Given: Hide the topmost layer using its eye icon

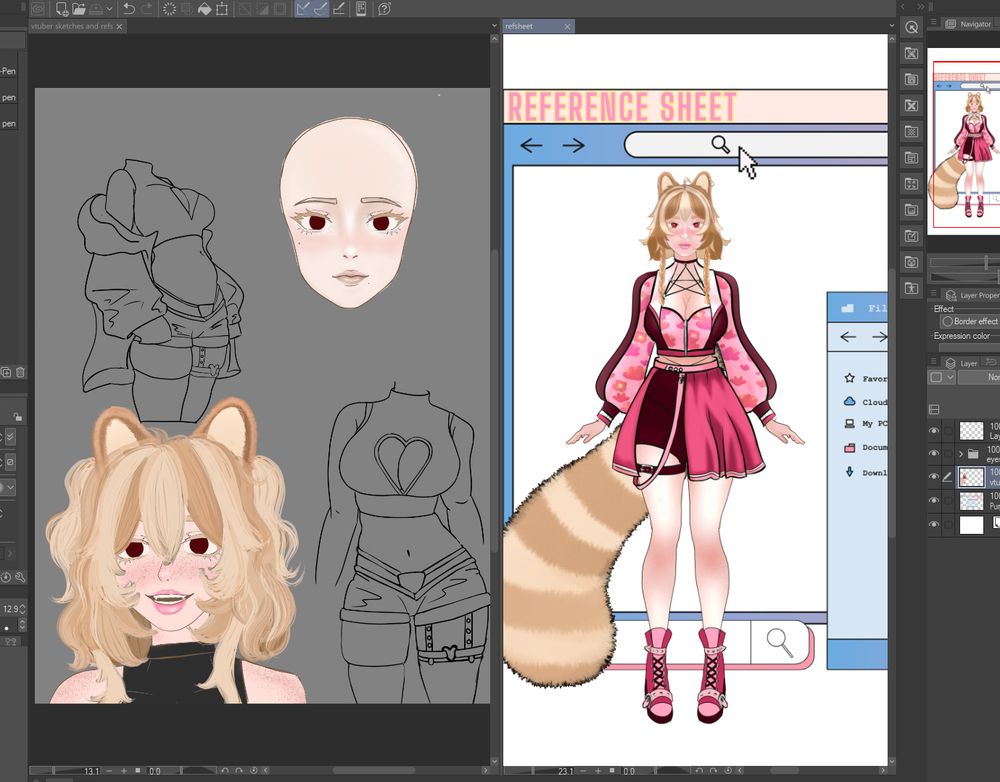Looking at the screenshot, I should (x=934, y=431).
